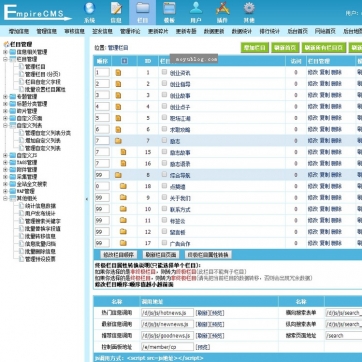
Task: Tick the checkbox in row ID 8
Action: pos(164,174)
